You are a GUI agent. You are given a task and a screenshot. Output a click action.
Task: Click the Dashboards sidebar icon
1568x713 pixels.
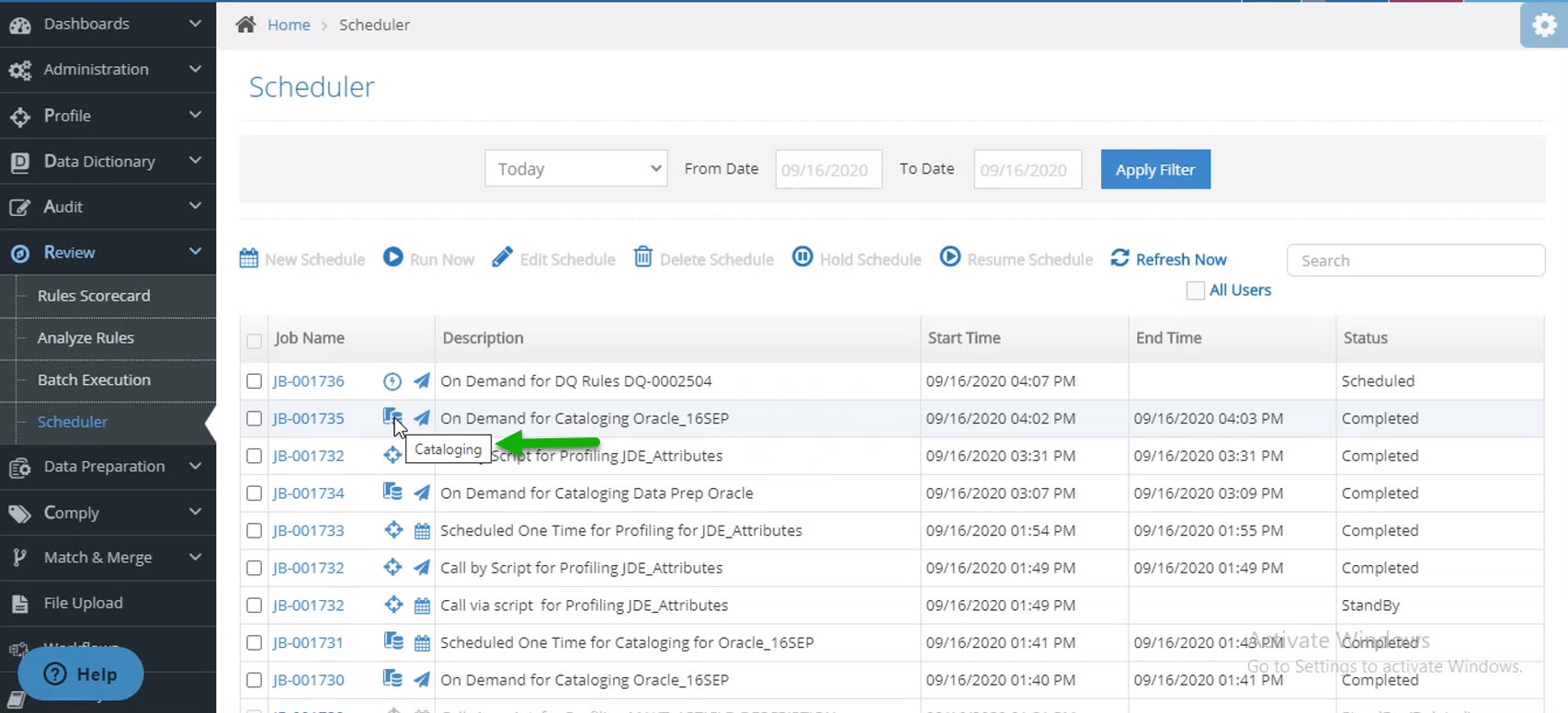click(x=20, y=25)
